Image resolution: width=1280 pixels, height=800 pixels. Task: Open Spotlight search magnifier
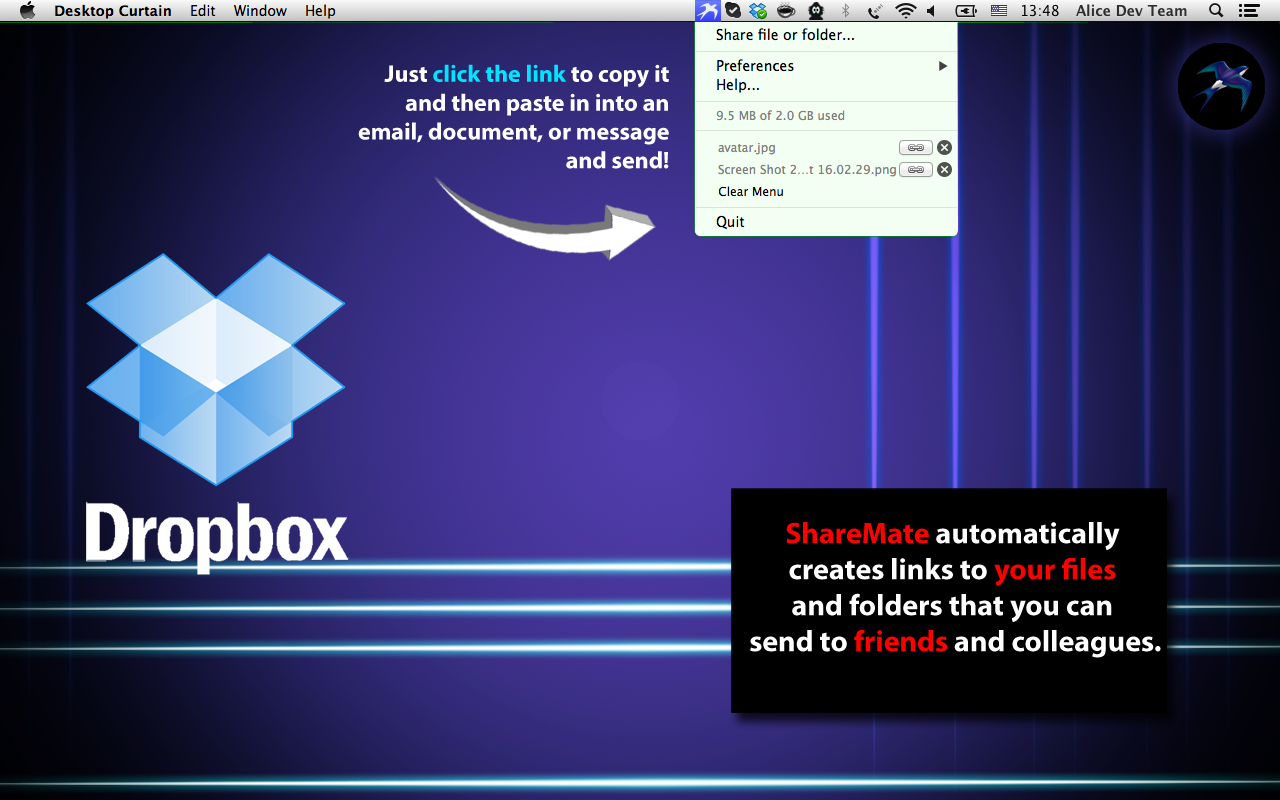point(1216,11)
